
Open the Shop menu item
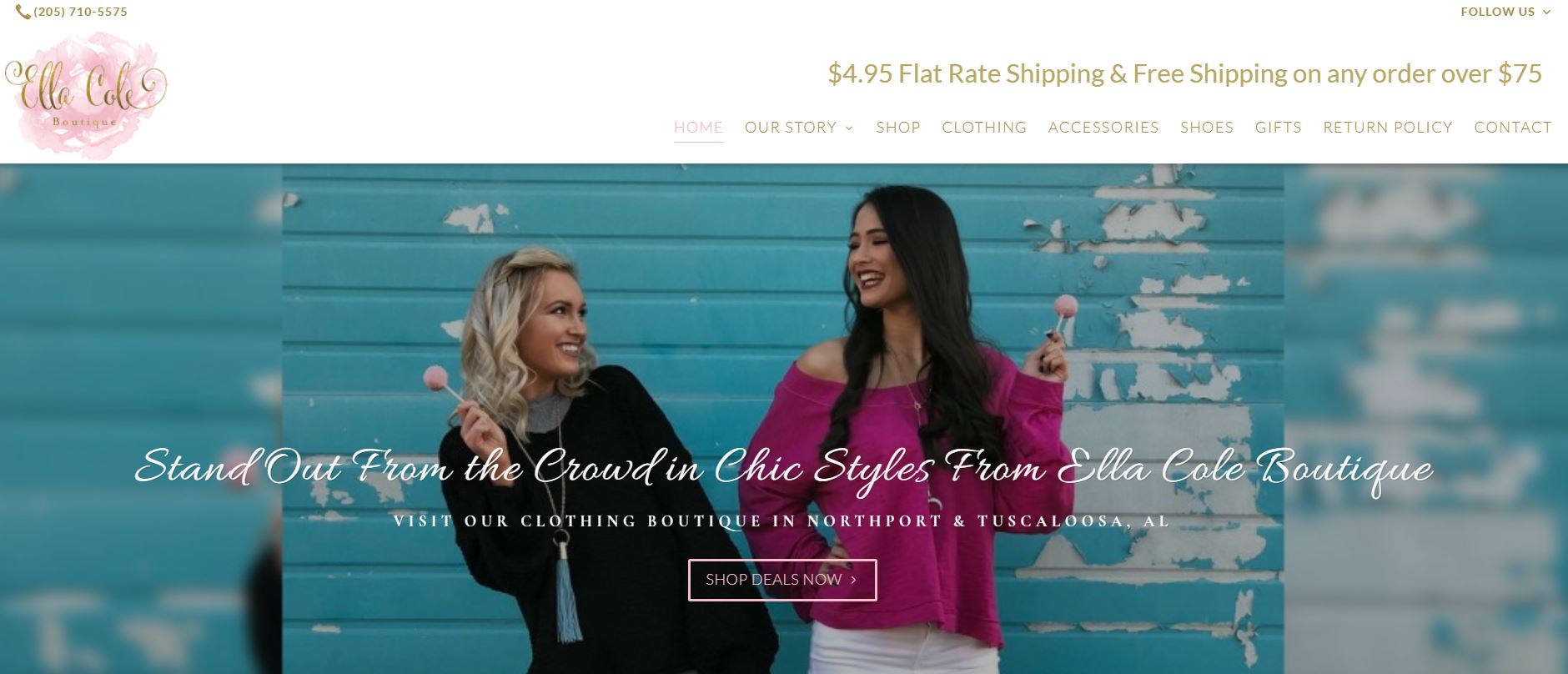pyautogui.click(x=898, y=128)
